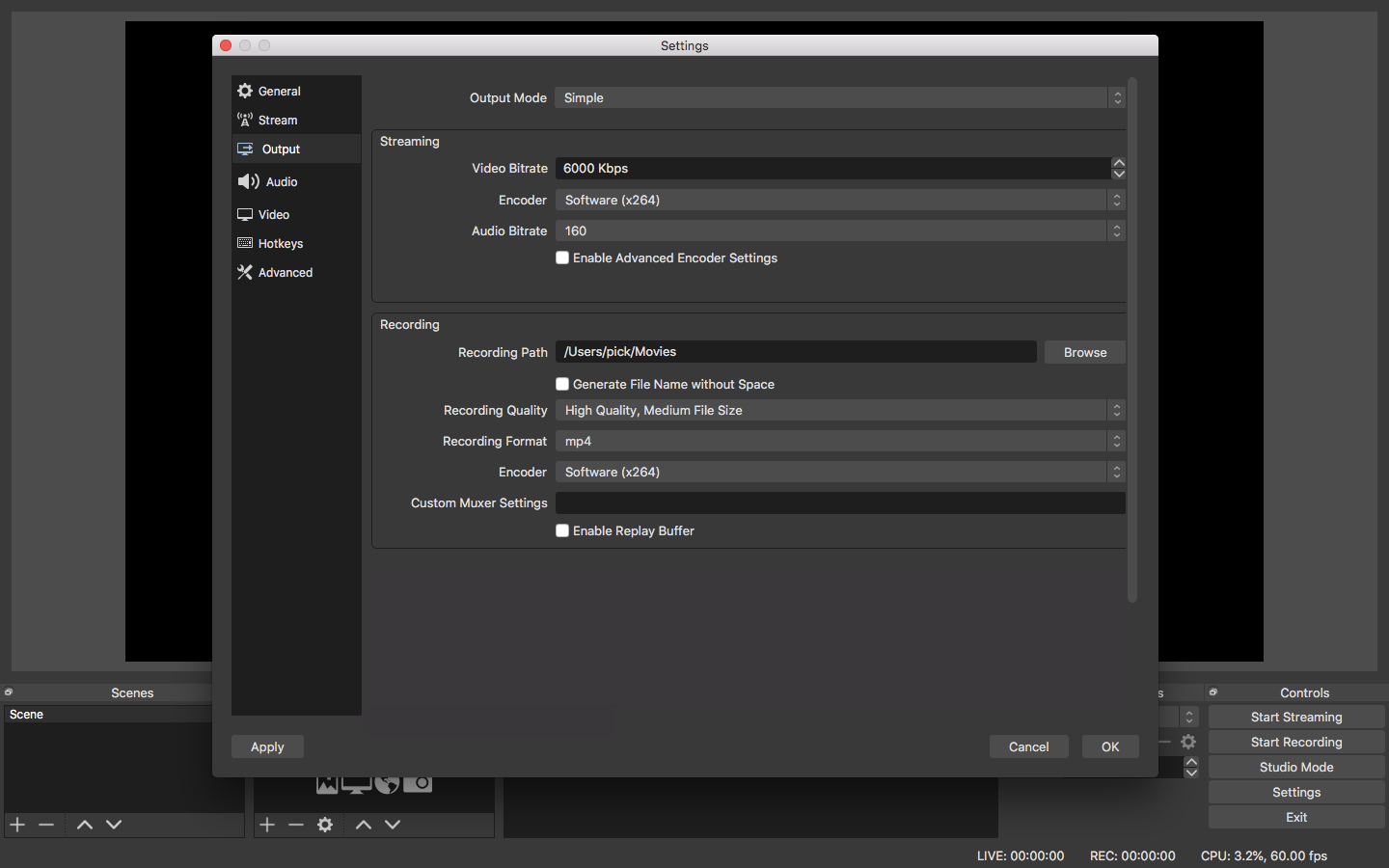Screen dimensions: 1389x868
Task: Increase transition duration stepper in main window
Action: tap(1191, 762)
